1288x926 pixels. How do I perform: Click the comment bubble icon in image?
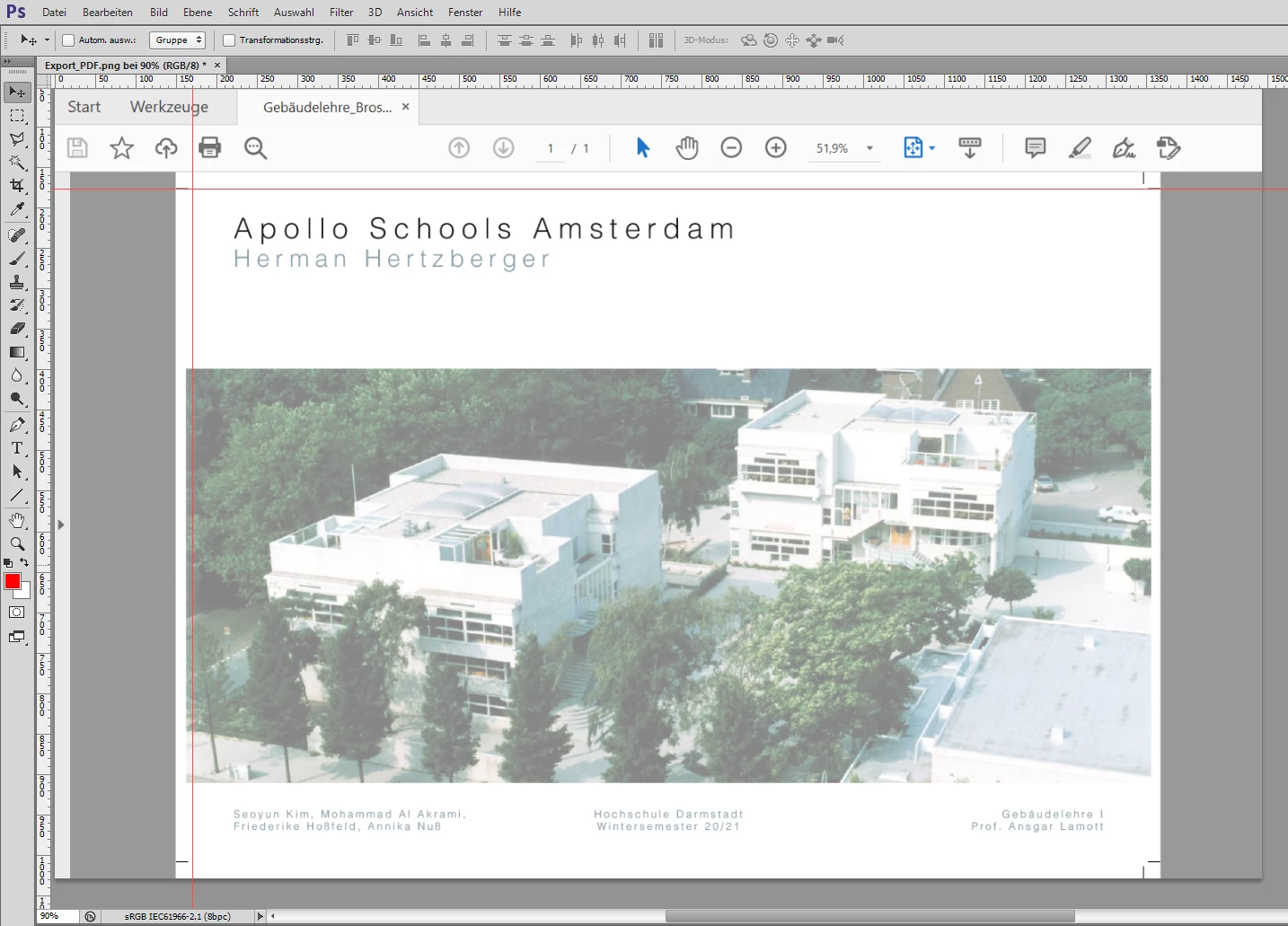coord(1036,147)
